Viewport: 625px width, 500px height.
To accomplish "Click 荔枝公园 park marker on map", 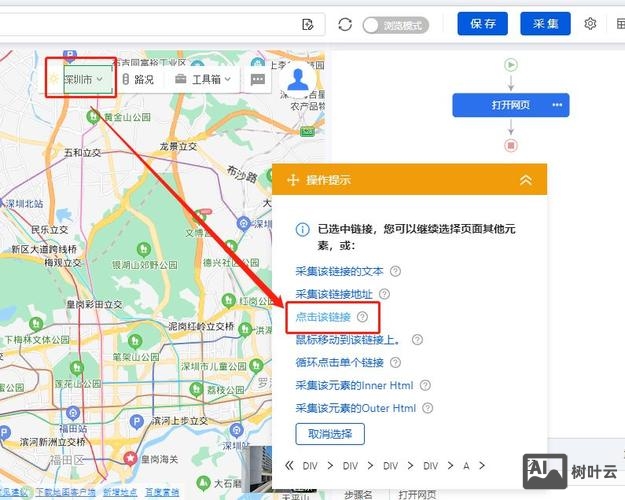I will click(x=196, y=389).
